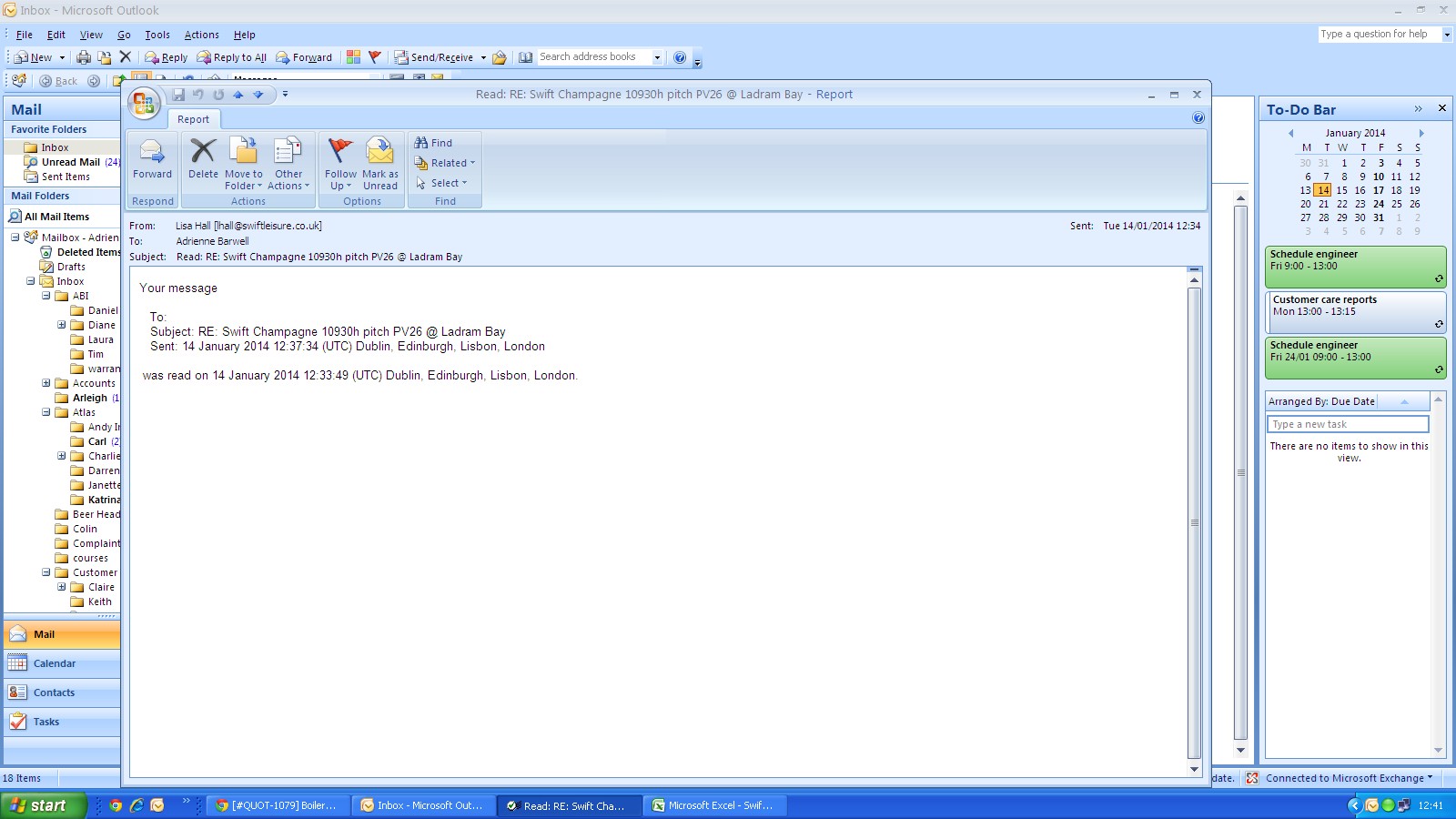
Task: Click Reply to All in main toolbar
Action: click(x=232, y=57)
